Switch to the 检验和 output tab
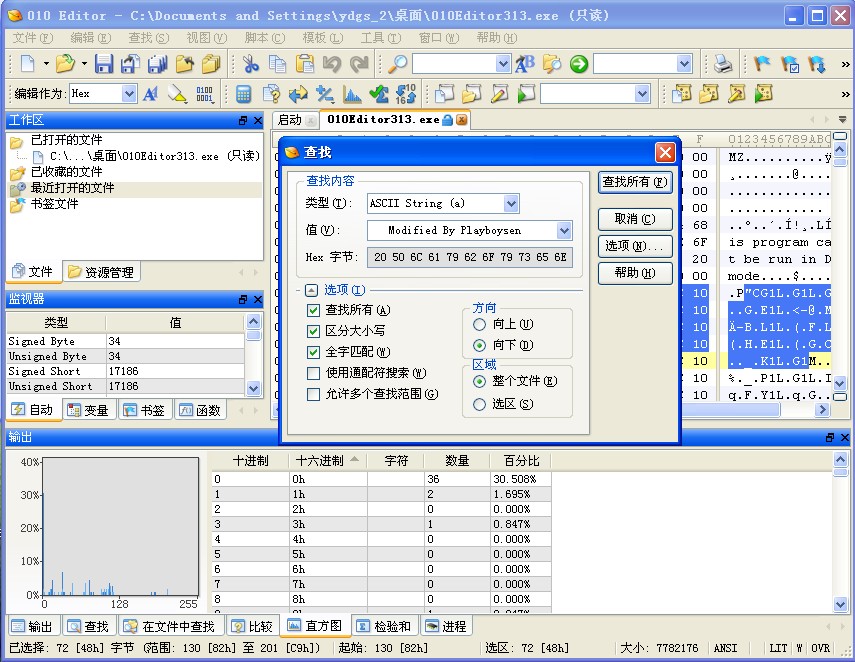This screenshot has height=662, width=855. (384, 626)
